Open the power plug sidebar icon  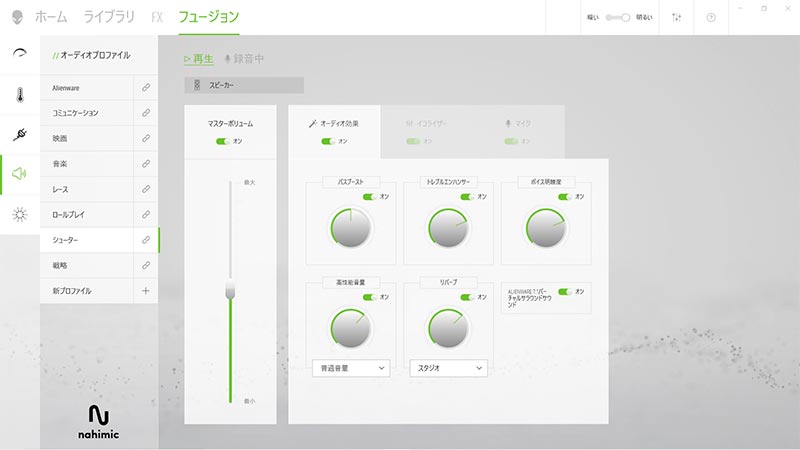pos(19,135)
